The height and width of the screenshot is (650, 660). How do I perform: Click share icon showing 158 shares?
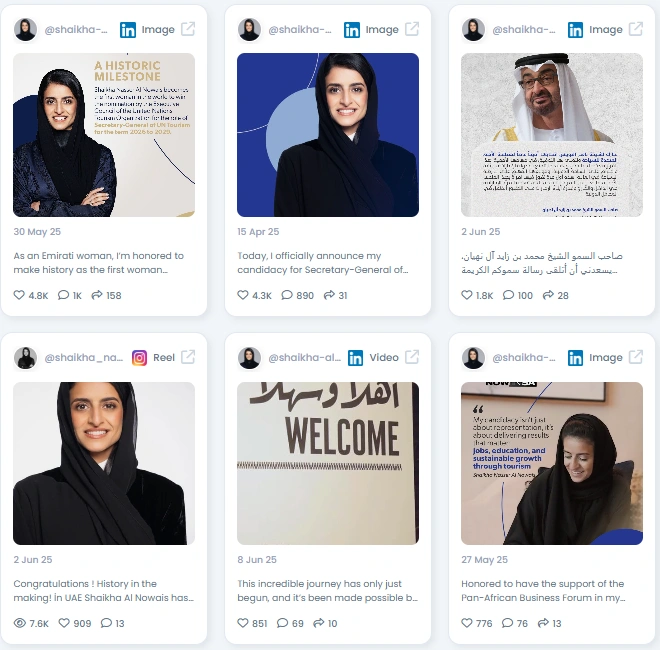pyautogui.click(x=97, y=295)
